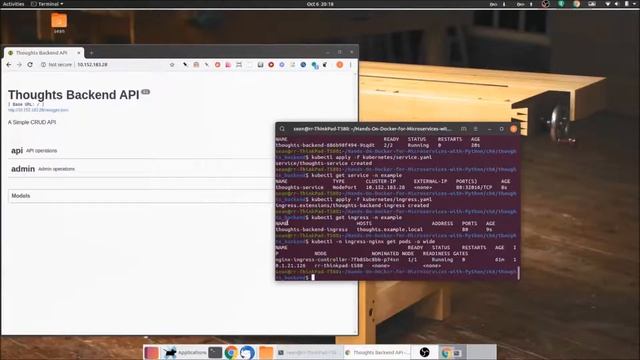Screen dimensions: 640x360
Task: Close the Thoughts Backend API tab
Action: (x=79, y=53)
